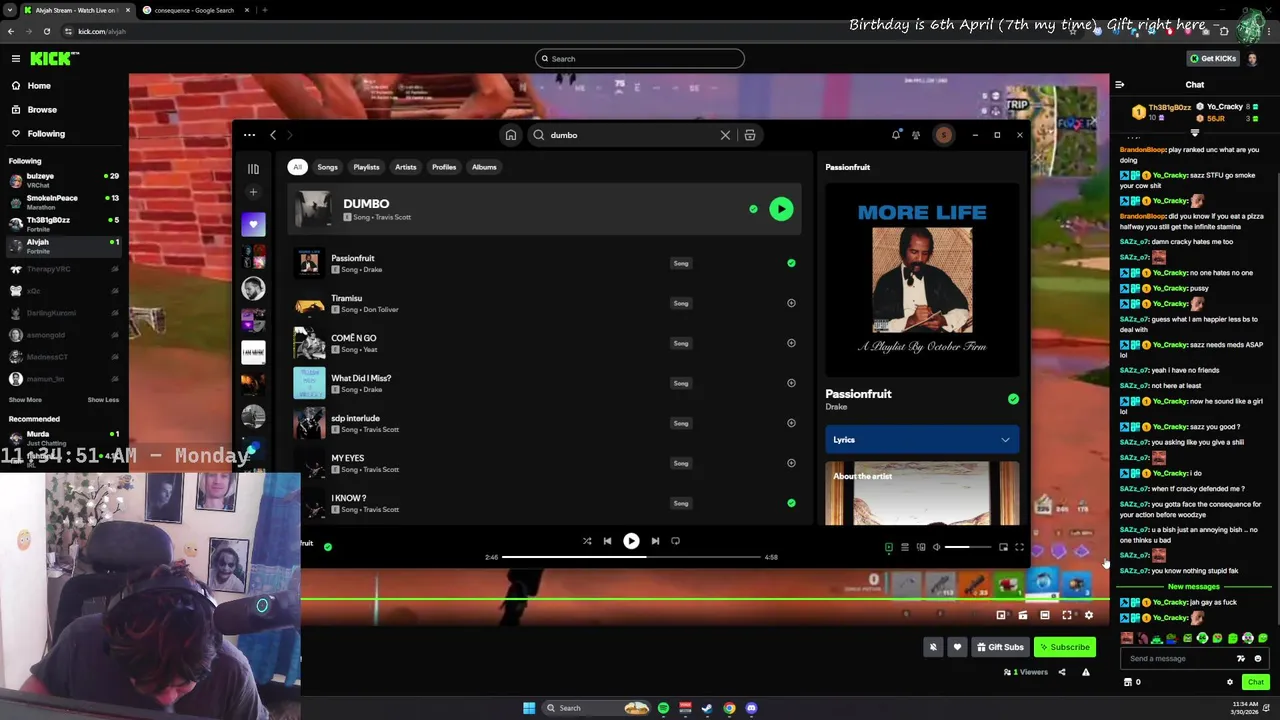Skip to next track in Spotify
Viewport: 1280px width, 720px height.
[x=655, y=541]
